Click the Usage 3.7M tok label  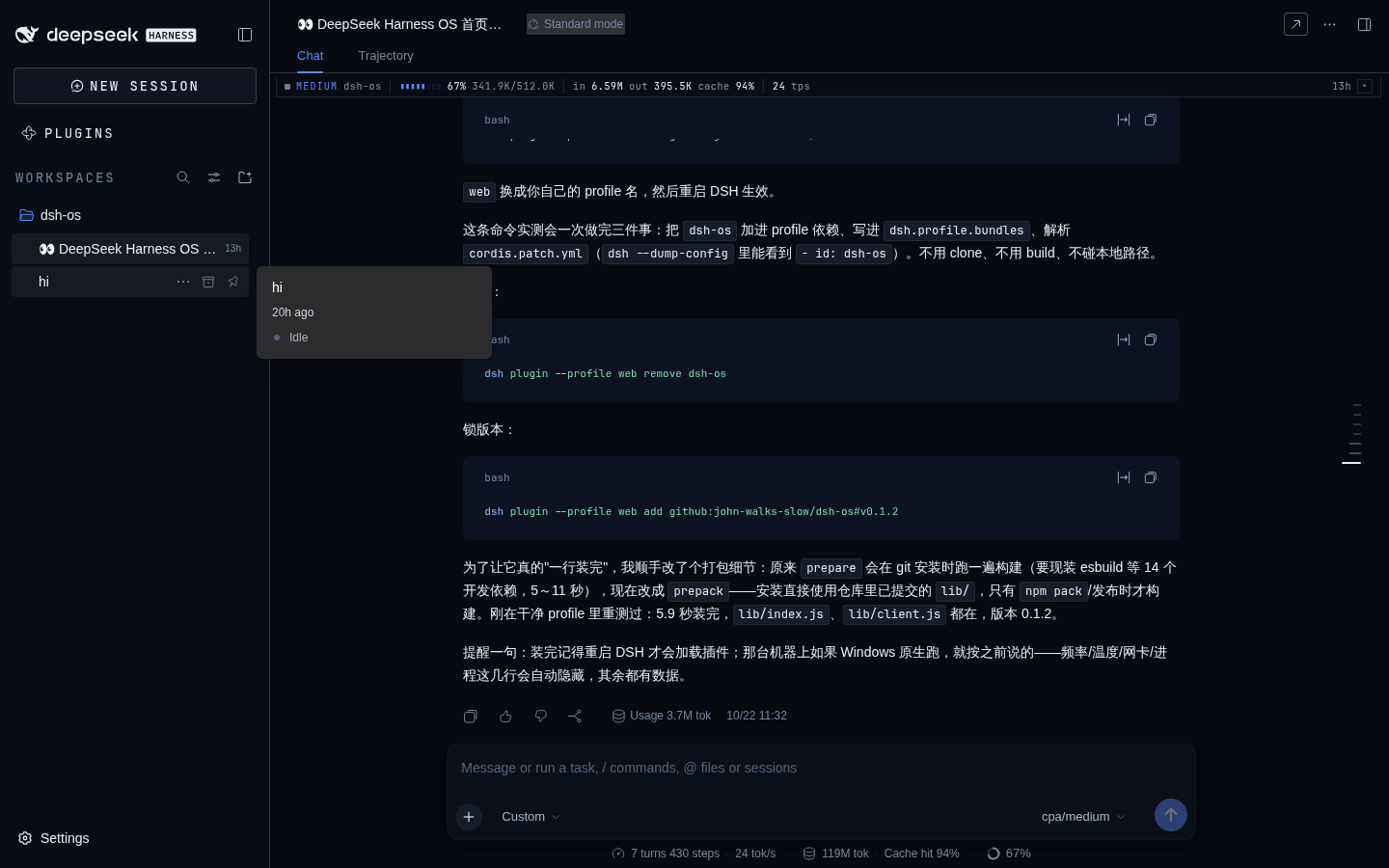662,716
